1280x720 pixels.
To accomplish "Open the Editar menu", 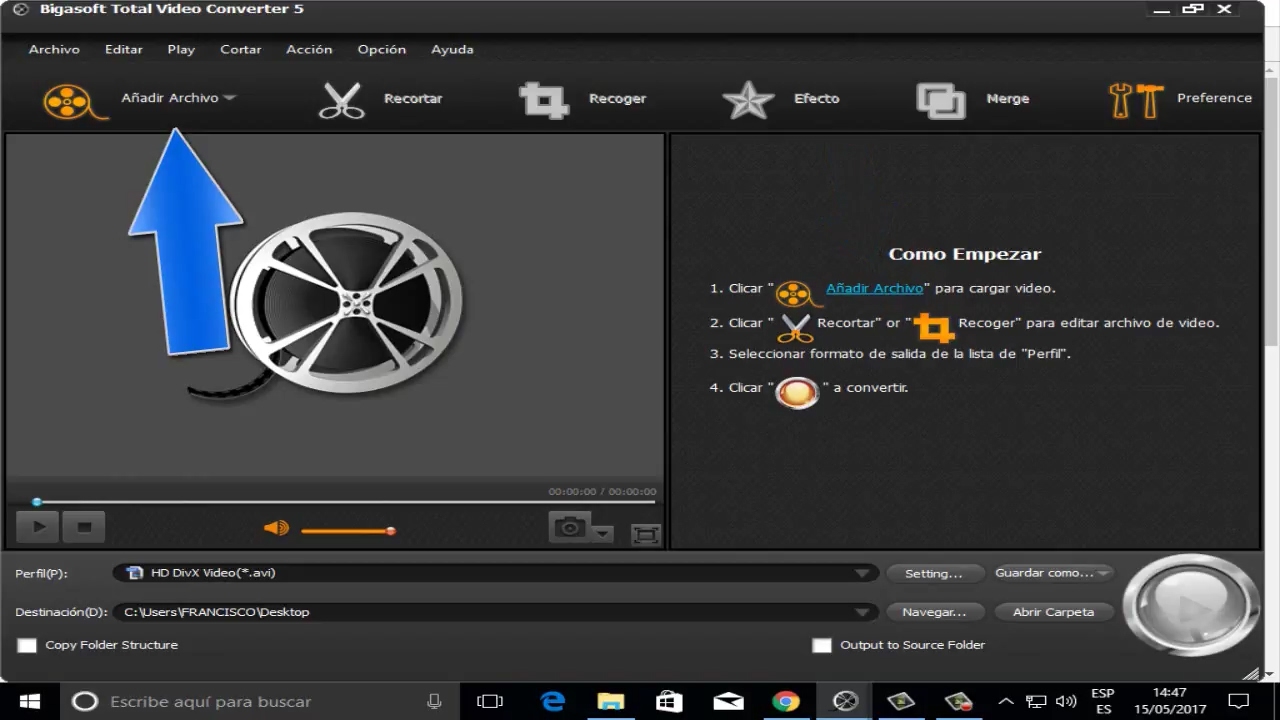I will (124, 49).
